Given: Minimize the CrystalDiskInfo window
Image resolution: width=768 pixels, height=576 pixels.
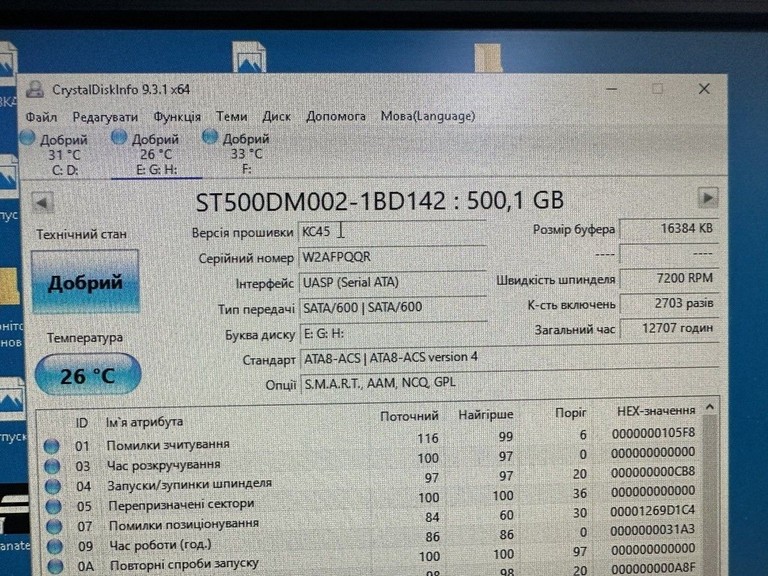Looking at the screenshot, I should (611, 89).
